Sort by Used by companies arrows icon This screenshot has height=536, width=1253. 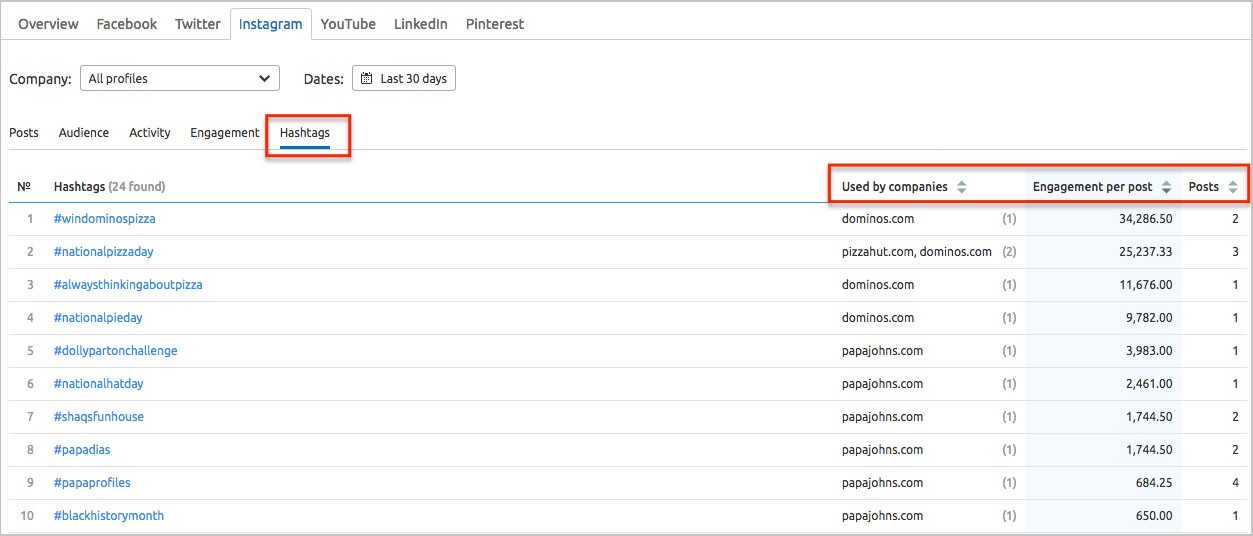click(x=961, y=187)
